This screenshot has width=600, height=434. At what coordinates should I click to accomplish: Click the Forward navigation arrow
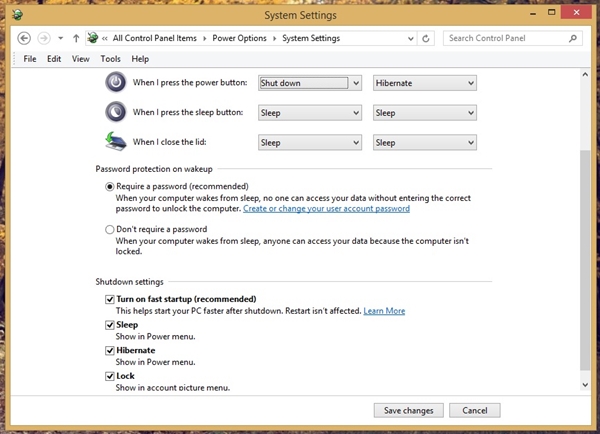pyautogui.click(x=44, y=38)
